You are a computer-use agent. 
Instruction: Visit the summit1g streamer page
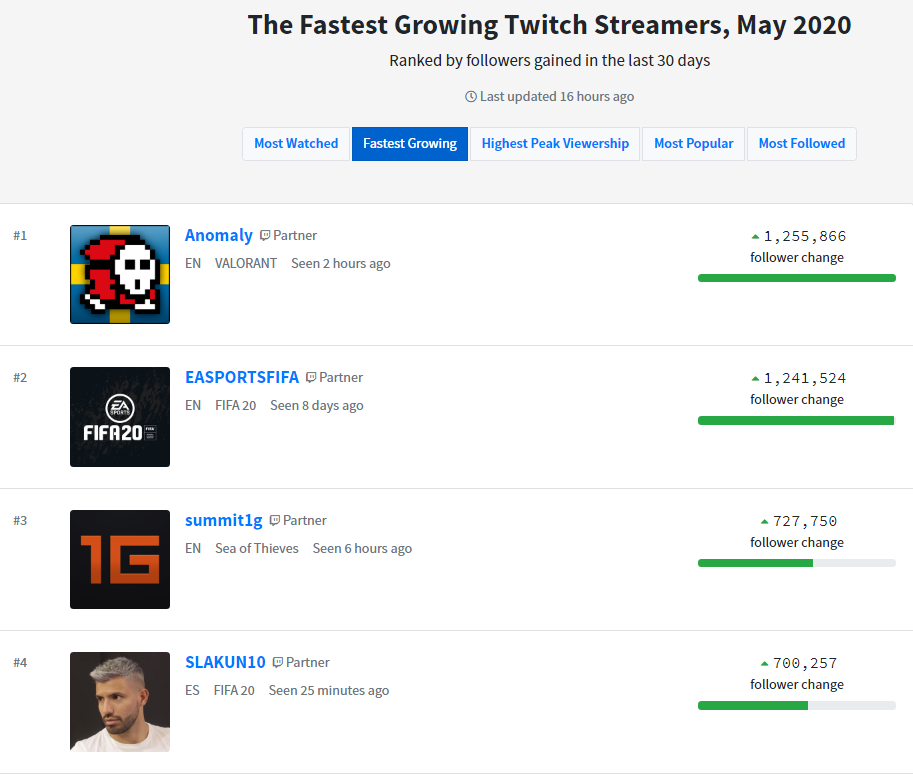coord(224,520)
